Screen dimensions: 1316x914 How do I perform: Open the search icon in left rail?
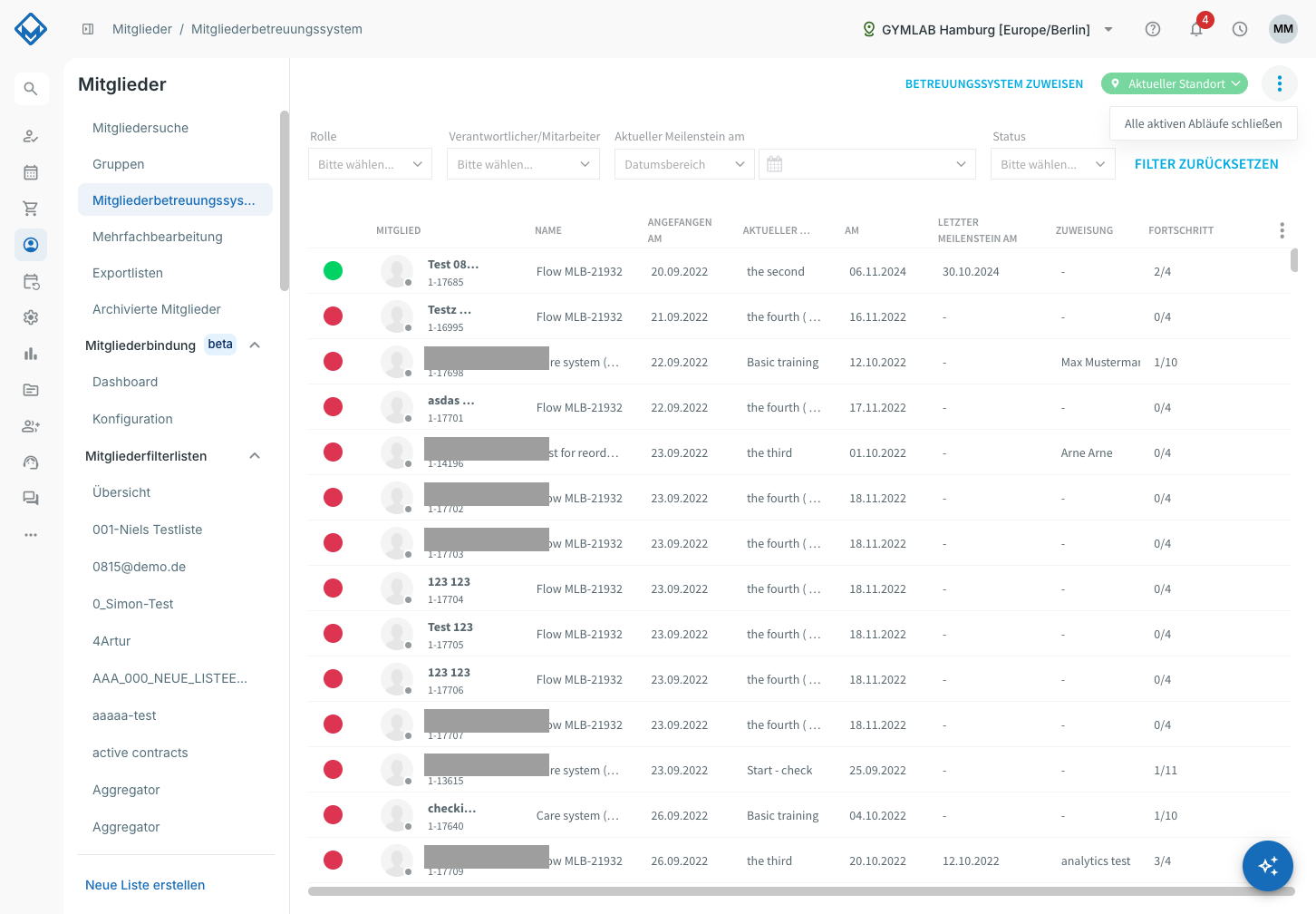pos(31,89)
